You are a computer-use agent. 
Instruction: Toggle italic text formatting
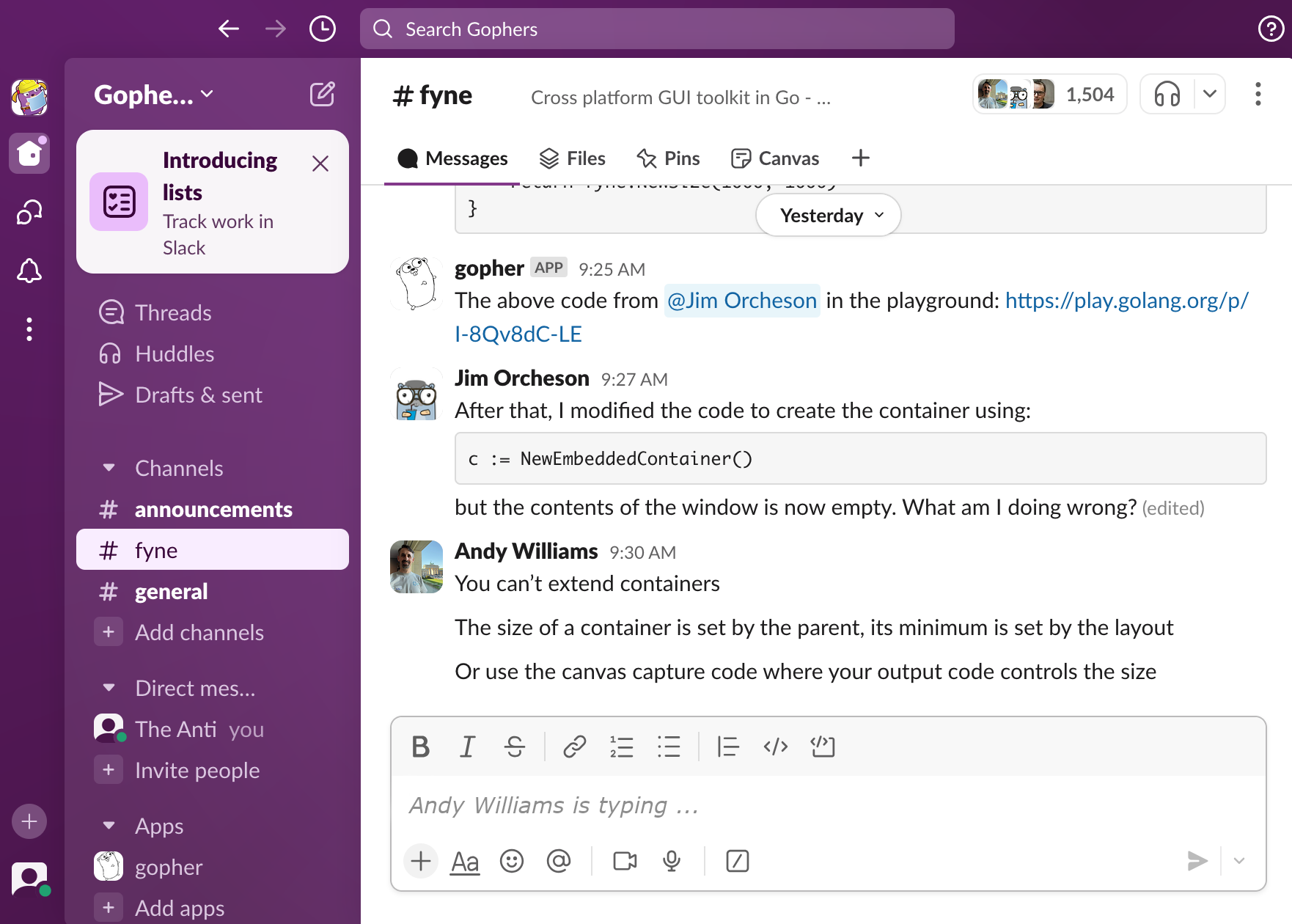(x=467, y=747)
